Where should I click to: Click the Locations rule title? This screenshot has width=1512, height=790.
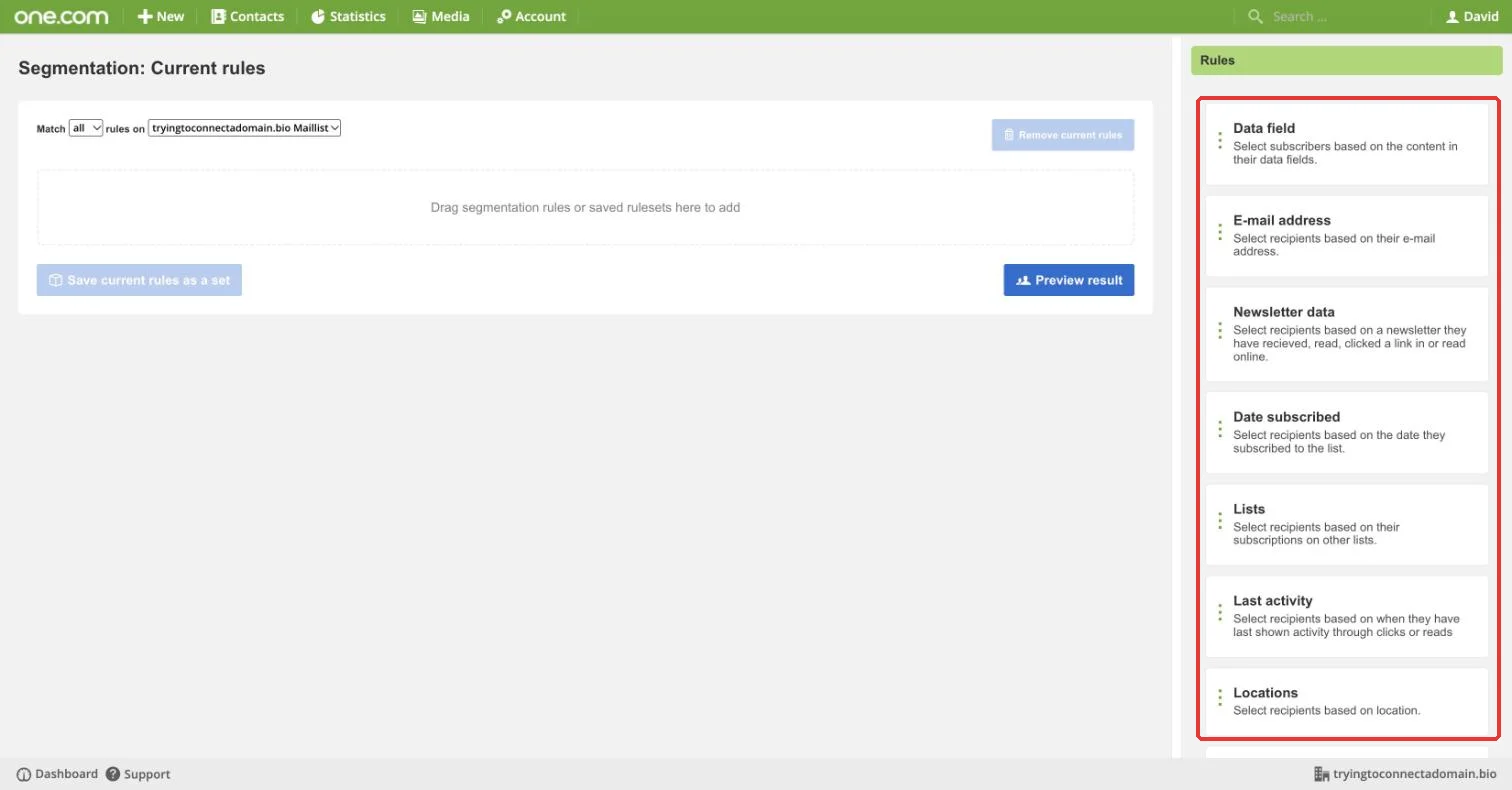(x=1265, y=693)
